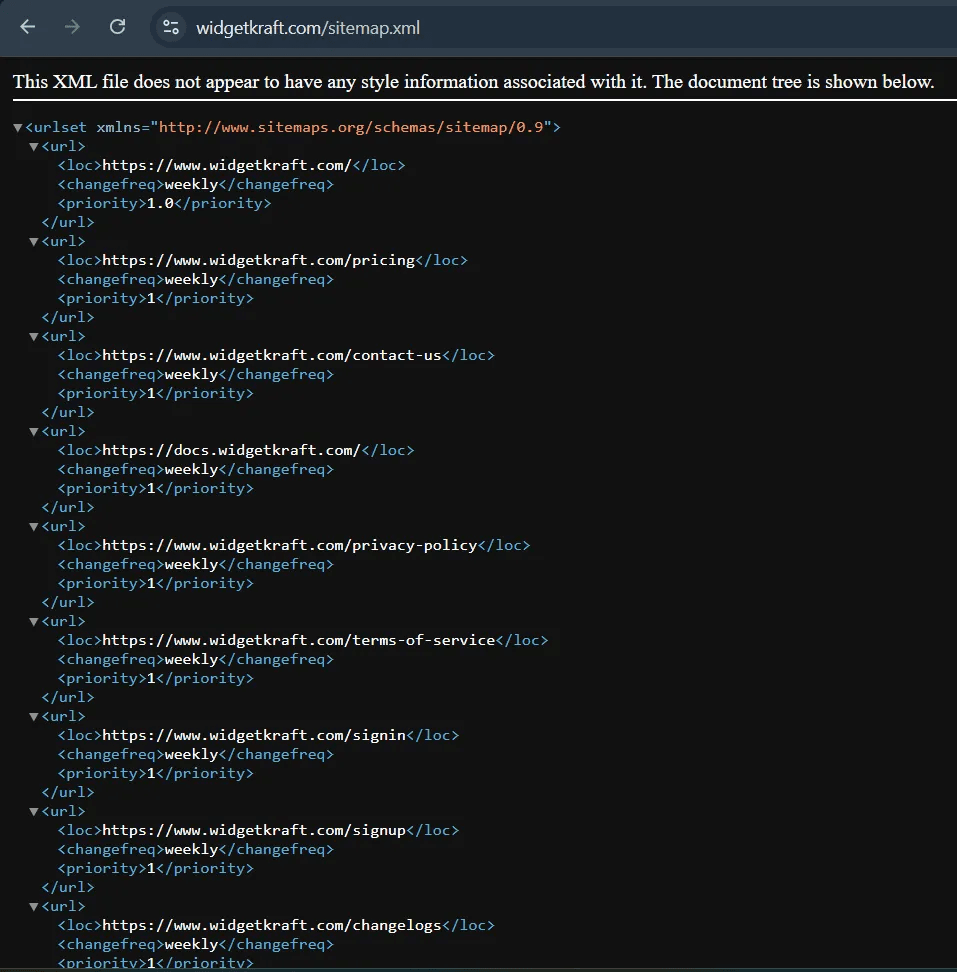Collapse the docs.widgetkraft.com url element

[33, 431]
